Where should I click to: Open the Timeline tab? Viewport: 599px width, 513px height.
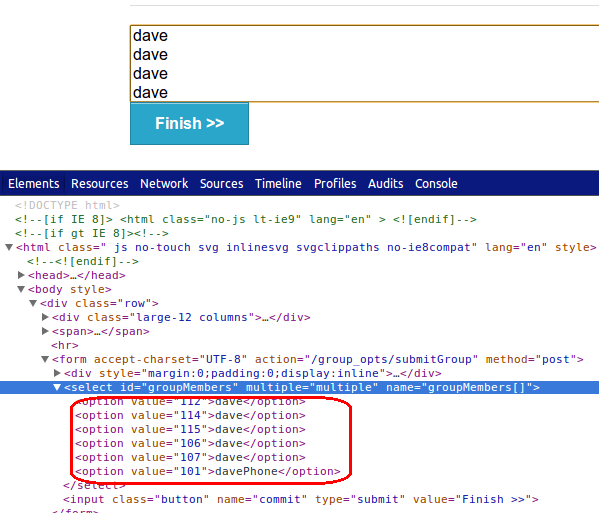click(278, 184)
